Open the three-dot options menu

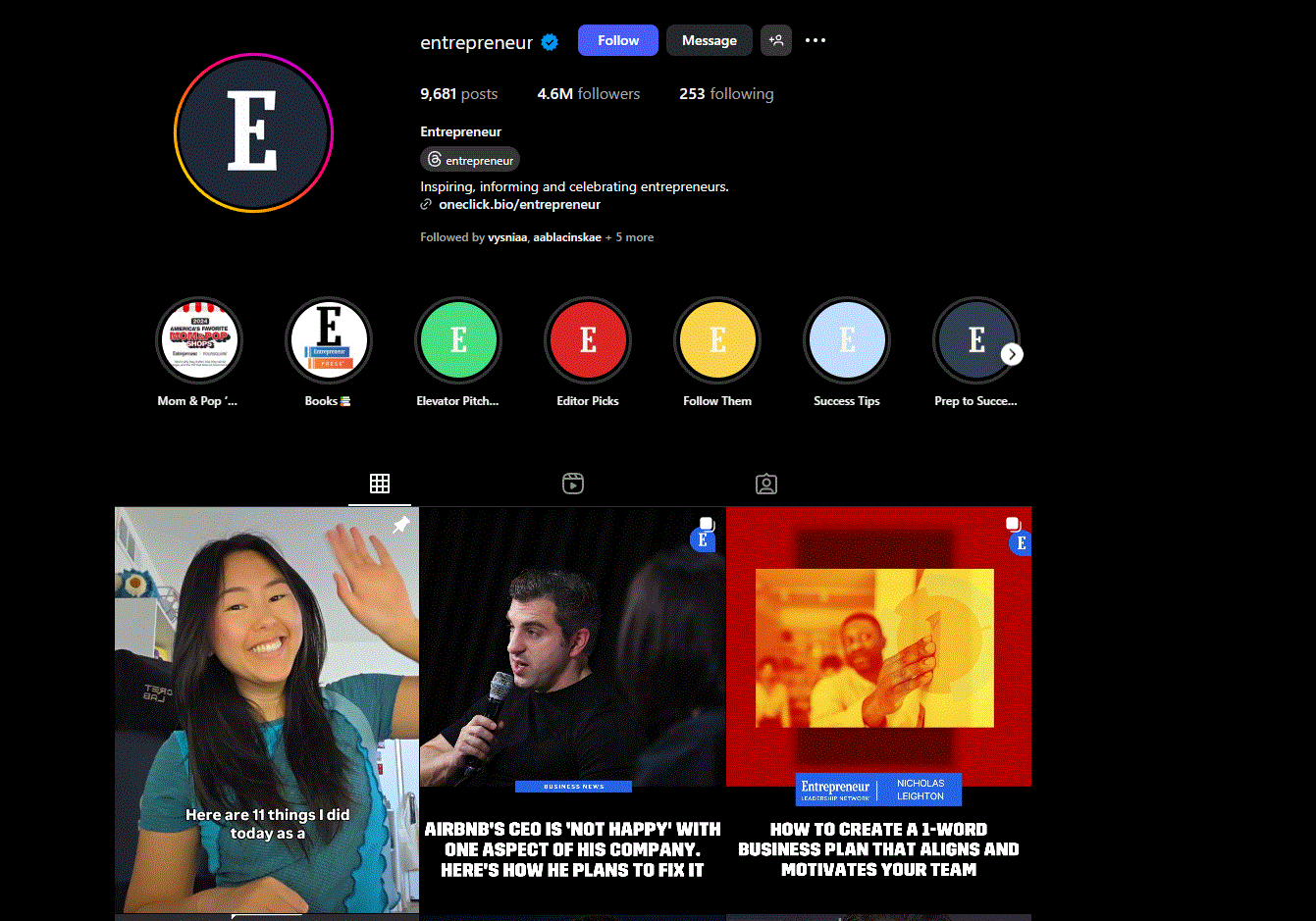(816, 40)
